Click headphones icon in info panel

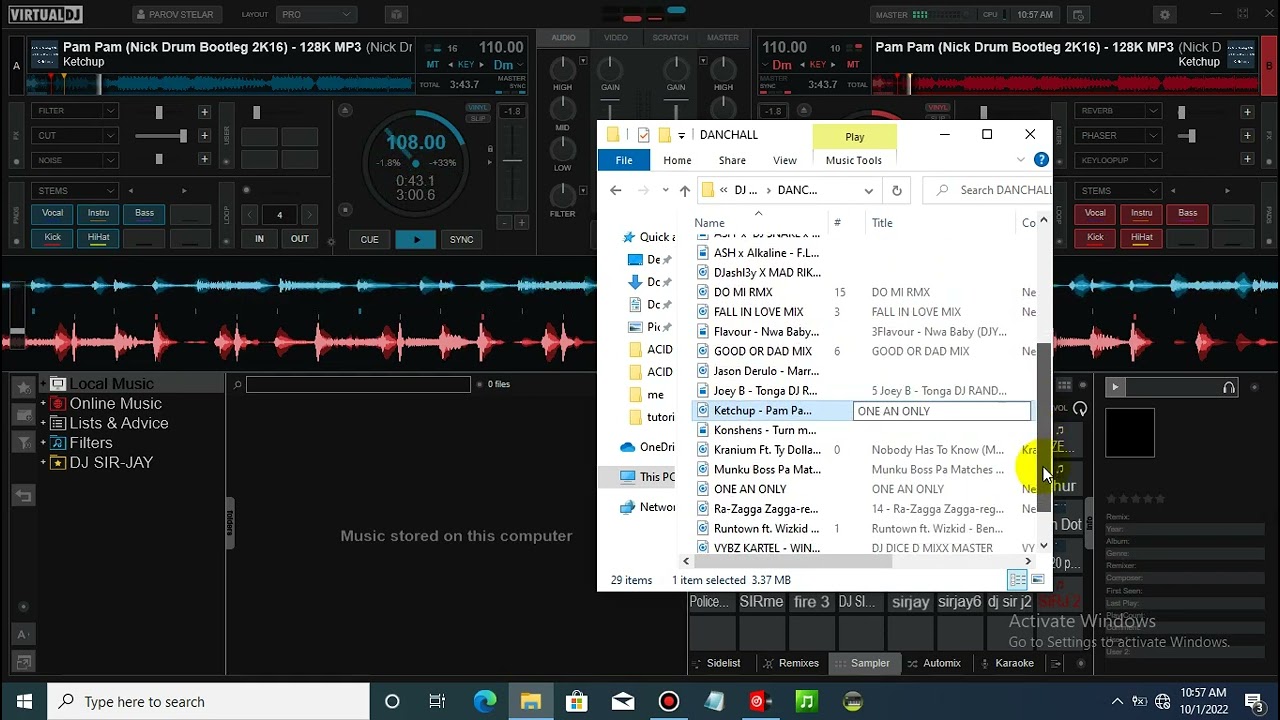click(1229, 387)
